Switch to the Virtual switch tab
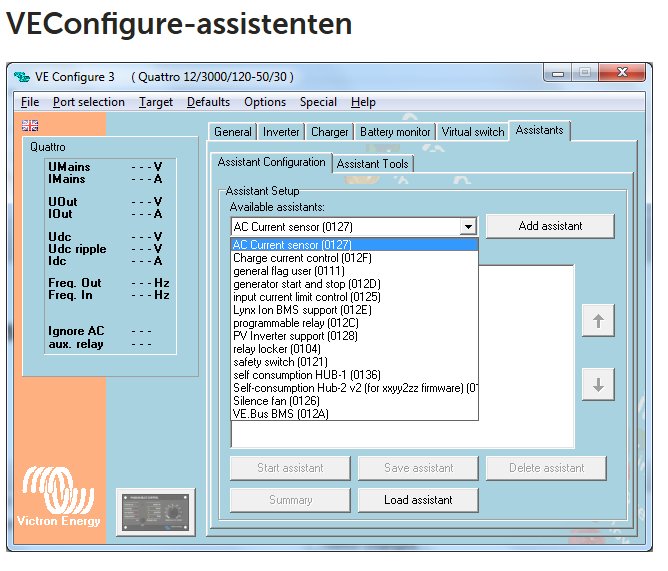 coord(472,132)
